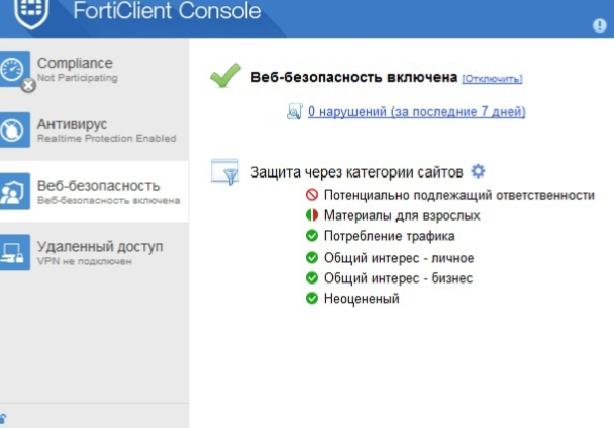Select Общий интерес - личное text

[399, 258]
